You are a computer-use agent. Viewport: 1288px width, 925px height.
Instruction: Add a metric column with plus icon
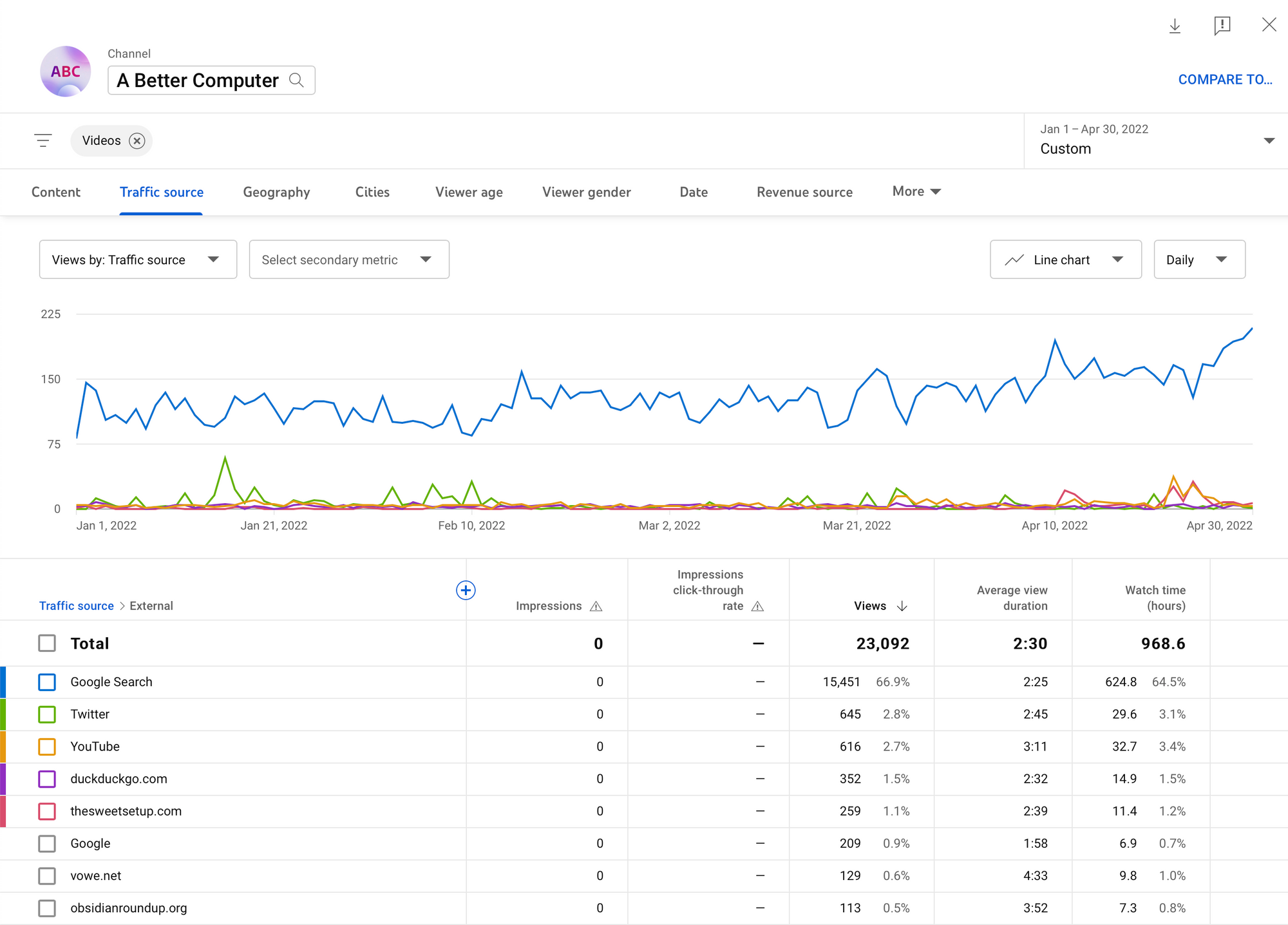[466, 590]
